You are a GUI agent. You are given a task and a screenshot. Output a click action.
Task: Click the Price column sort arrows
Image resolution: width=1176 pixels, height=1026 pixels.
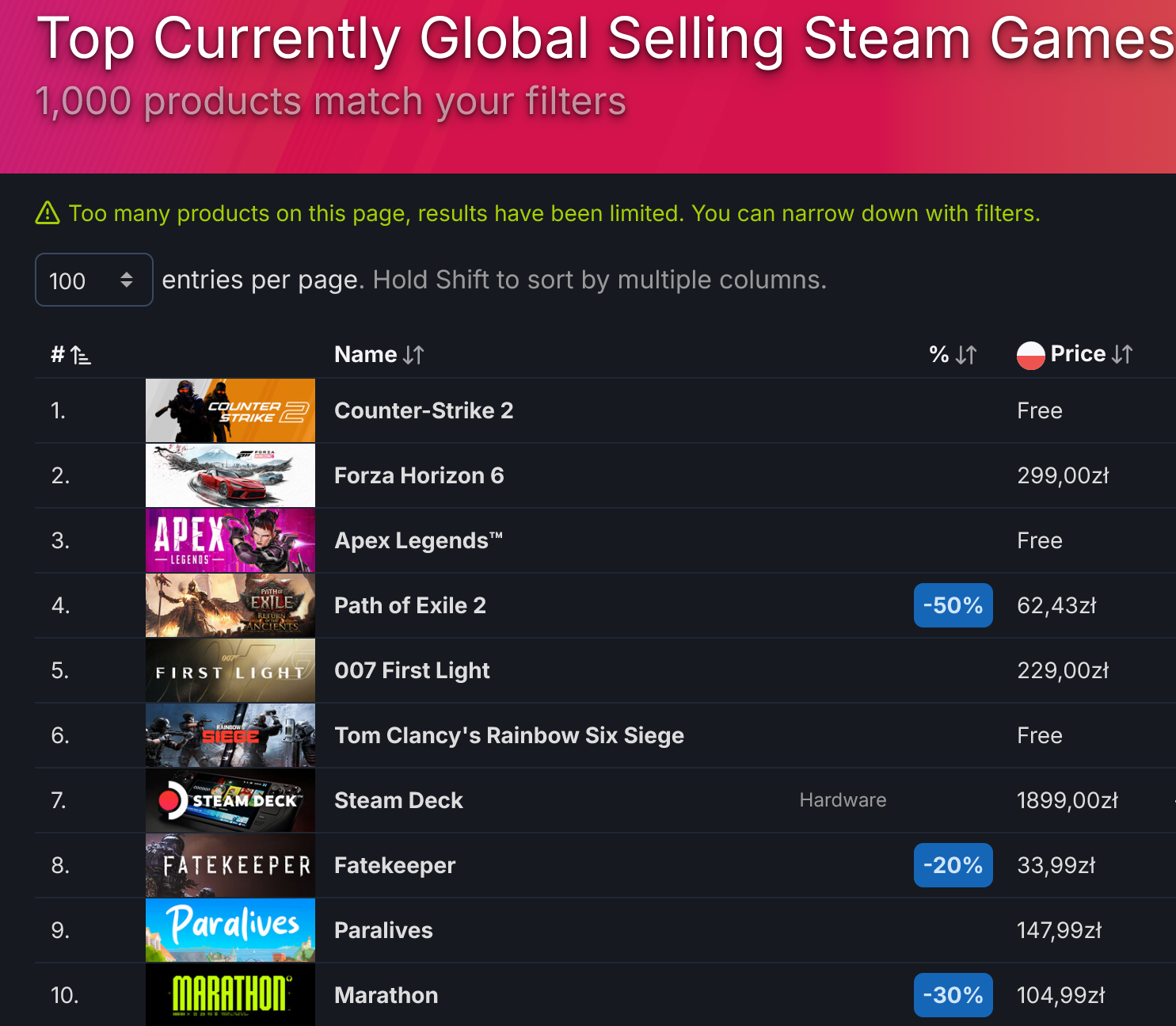click(x=1122, y=354)
